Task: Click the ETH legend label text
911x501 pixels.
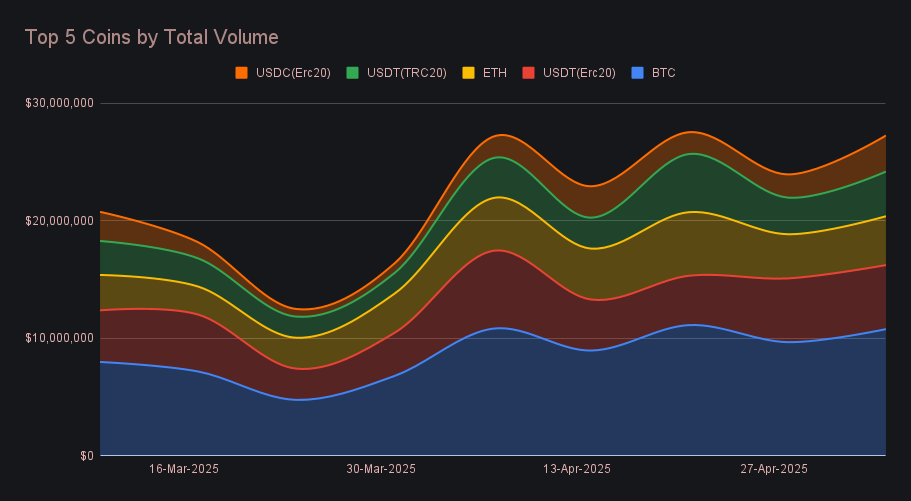Action: [x=495, y=73]
